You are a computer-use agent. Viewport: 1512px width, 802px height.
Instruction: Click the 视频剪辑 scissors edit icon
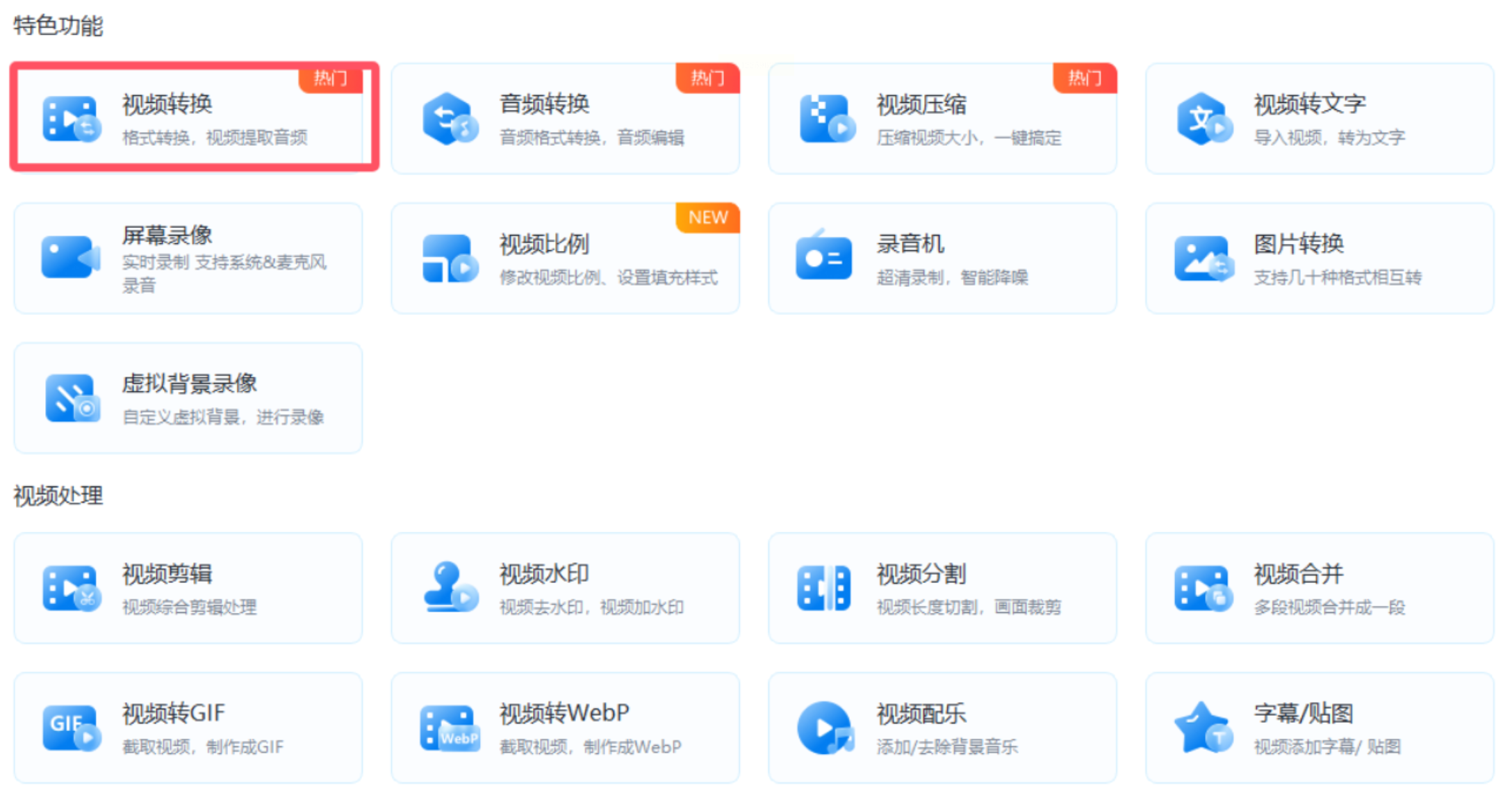tap(71, 589)
